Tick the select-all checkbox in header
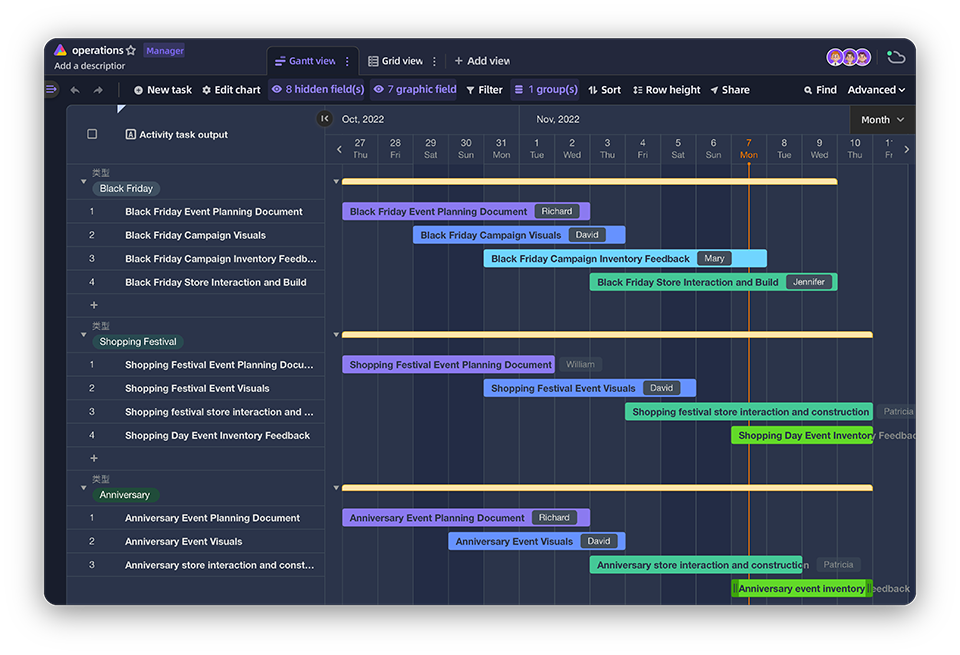 tap(93, 134)
